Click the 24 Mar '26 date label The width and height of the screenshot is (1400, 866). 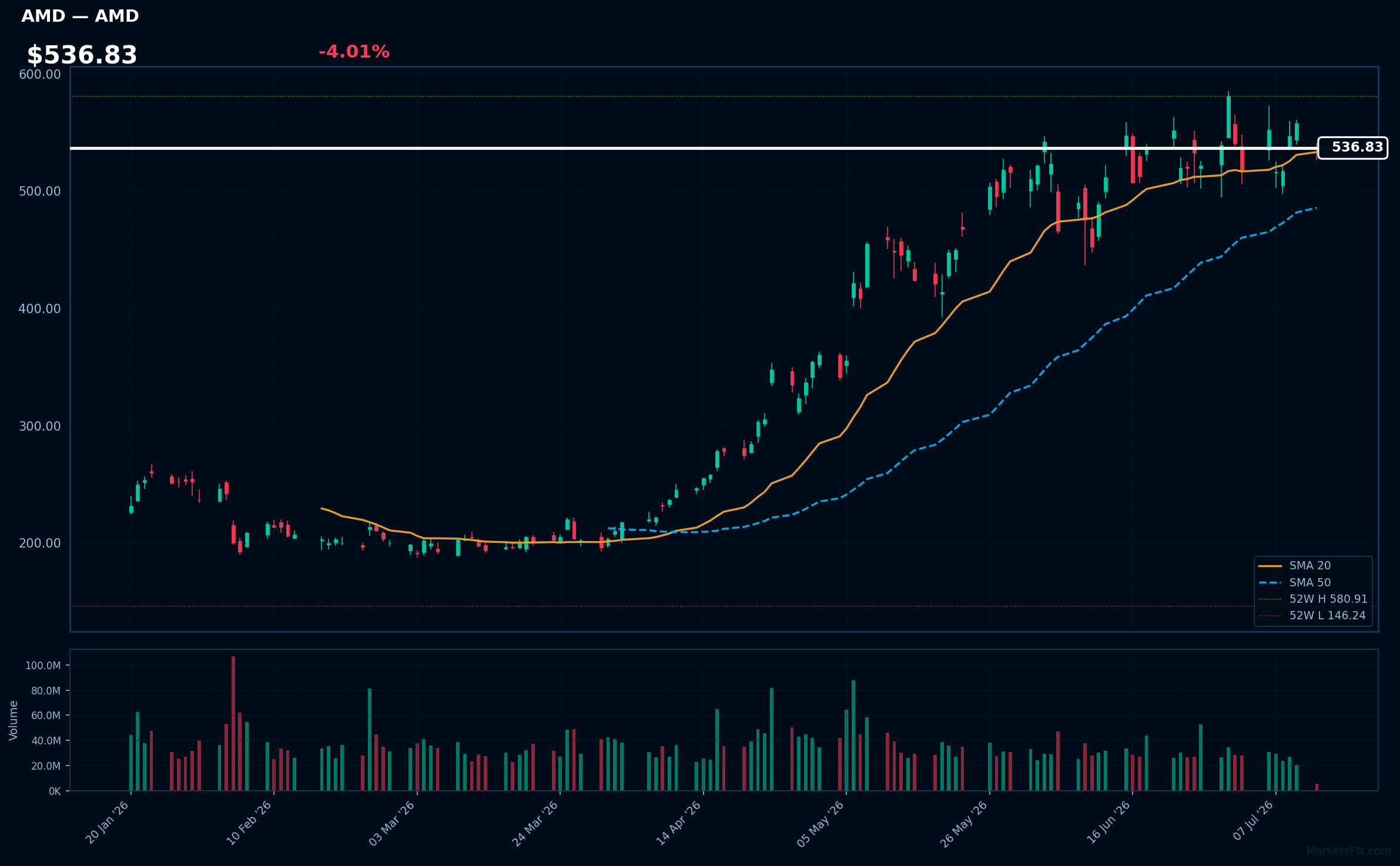535,824
